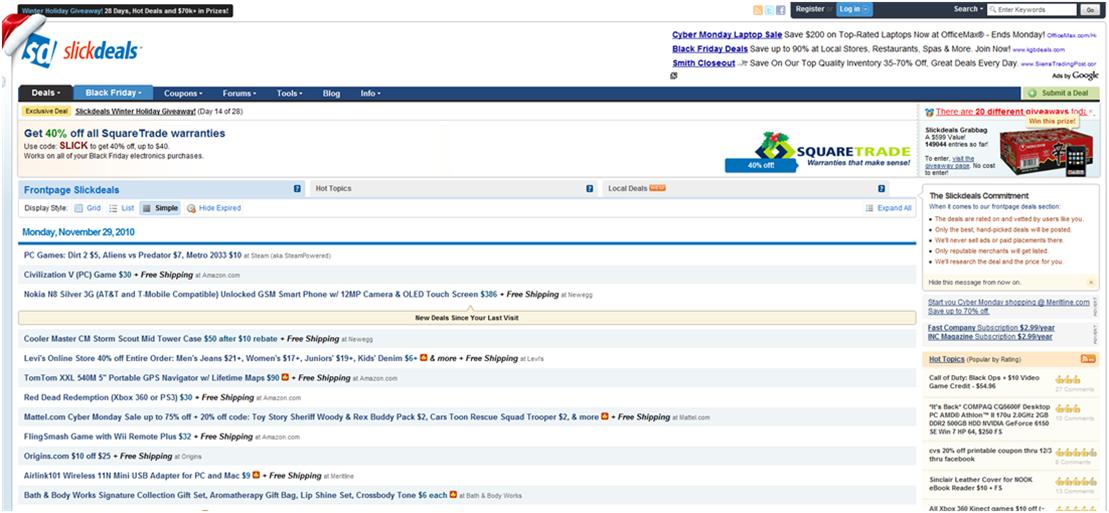This screenshot has height=513, width=1109.
Task: Switch display style to Grid
Action: point(87,208)
